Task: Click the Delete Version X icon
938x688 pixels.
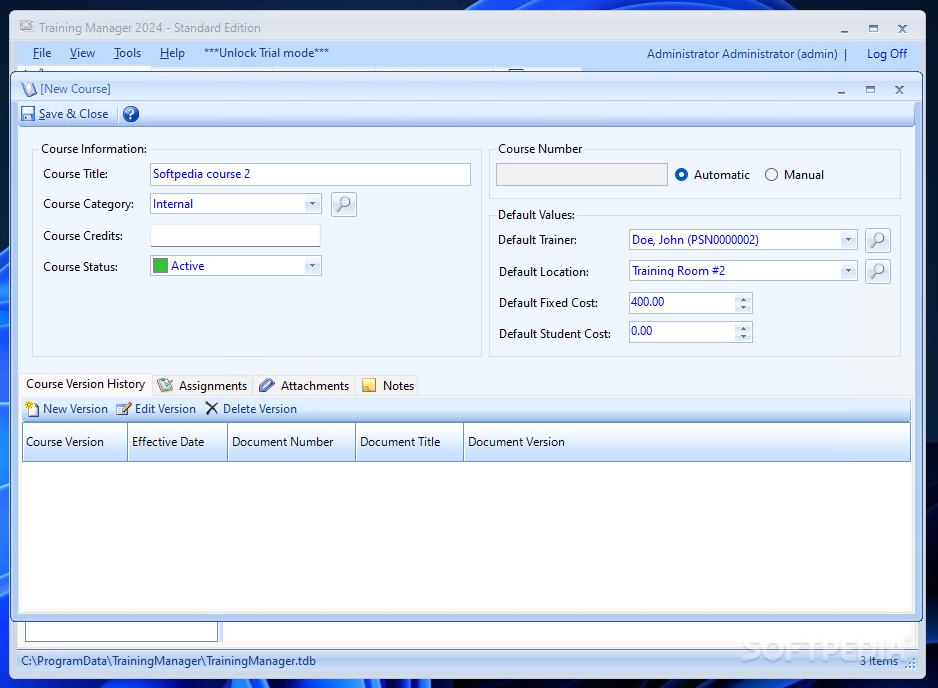Action: [211, 408]
